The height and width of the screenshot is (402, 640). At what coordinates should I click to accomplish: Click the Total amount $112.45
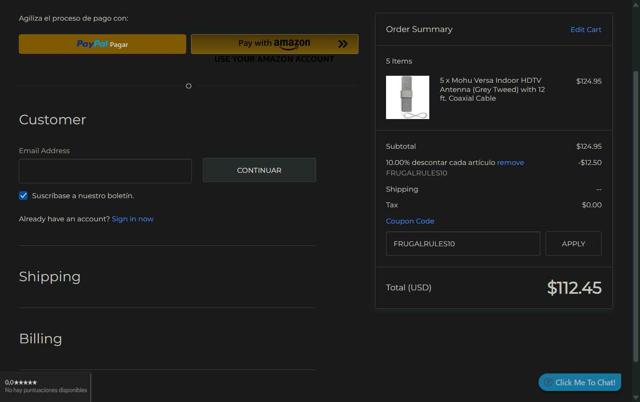pos(574,288)
